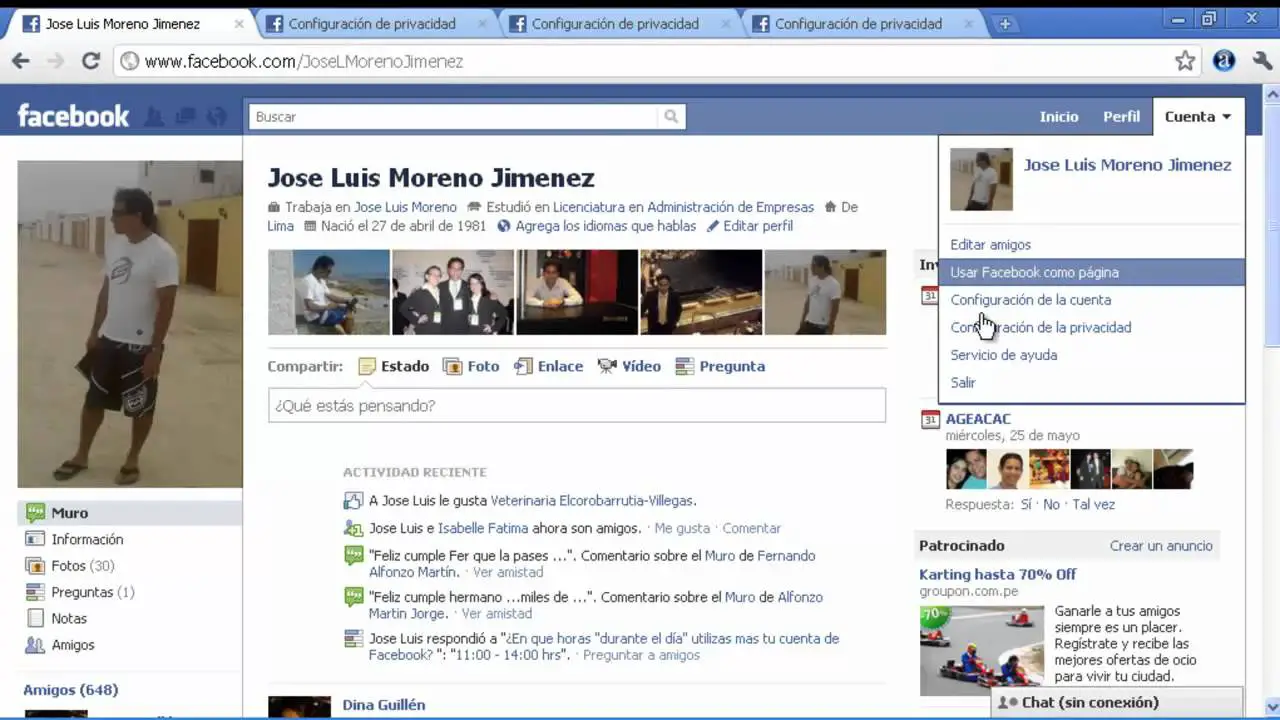Click the Editar perfil pencil icon

coord(712,226)
